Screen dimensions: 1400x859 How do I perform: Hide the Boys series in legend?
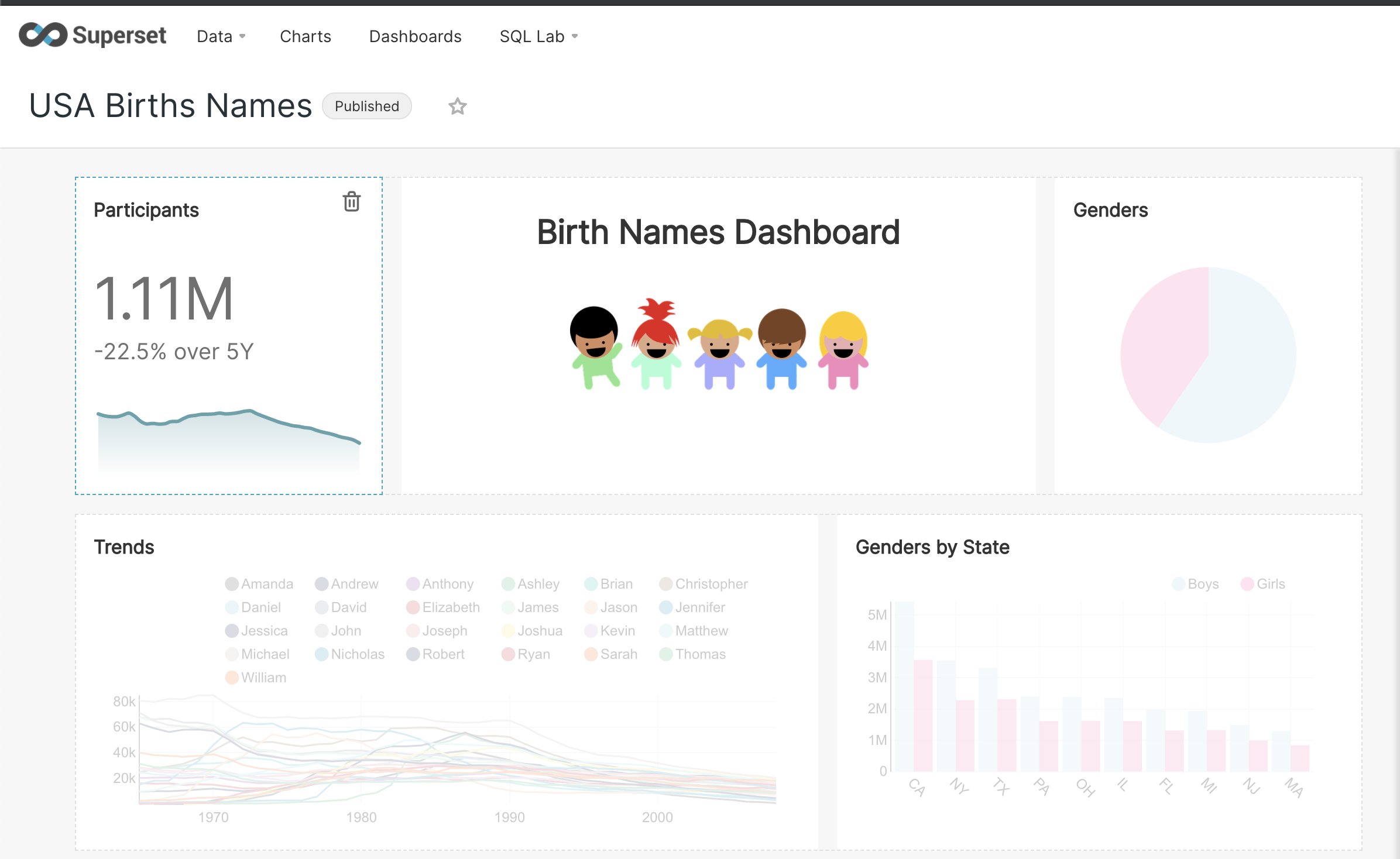point(1195,584)
